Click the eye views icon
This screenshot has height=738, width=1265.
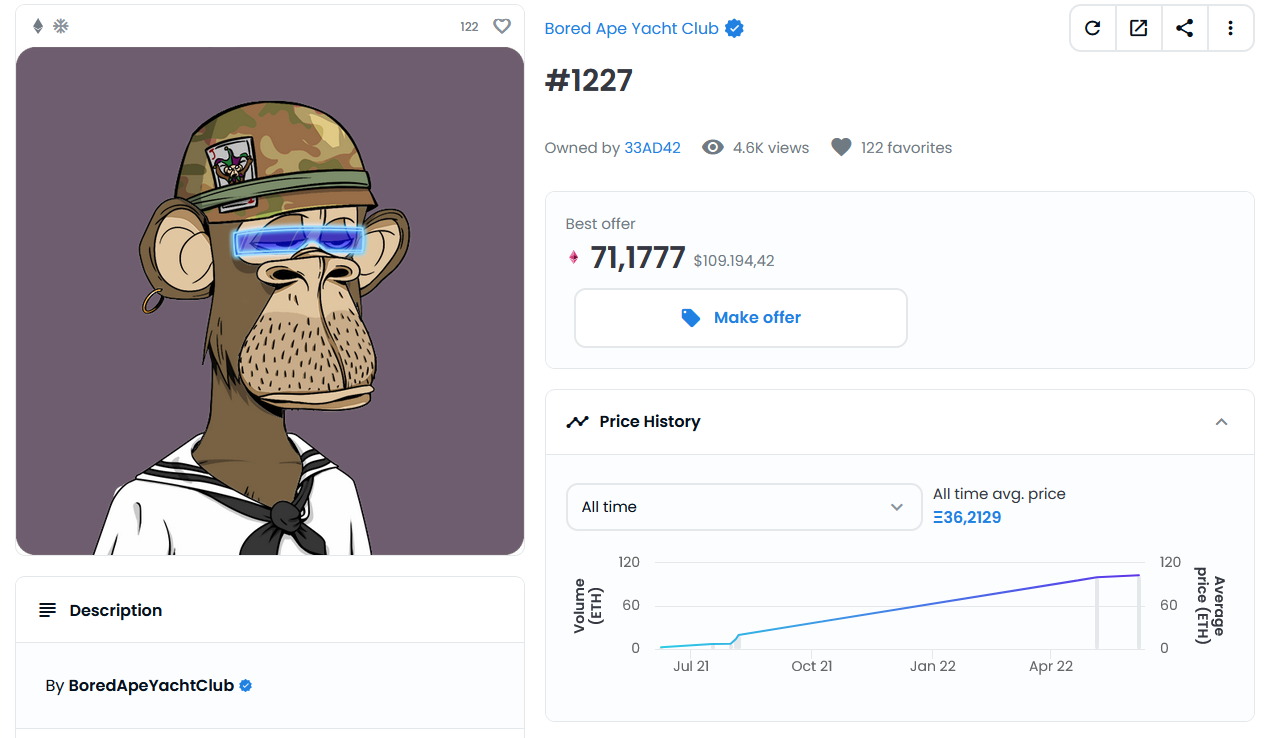(x=712, y=147)
